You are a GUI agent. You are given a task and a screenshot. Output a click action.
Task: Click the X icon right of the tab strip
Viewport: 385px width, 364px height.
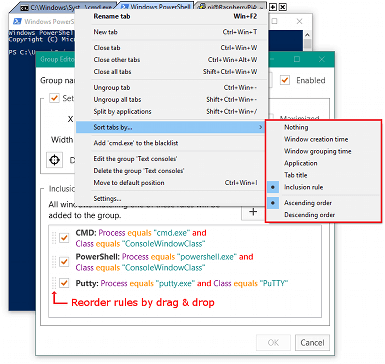click(x=282, y=7)
